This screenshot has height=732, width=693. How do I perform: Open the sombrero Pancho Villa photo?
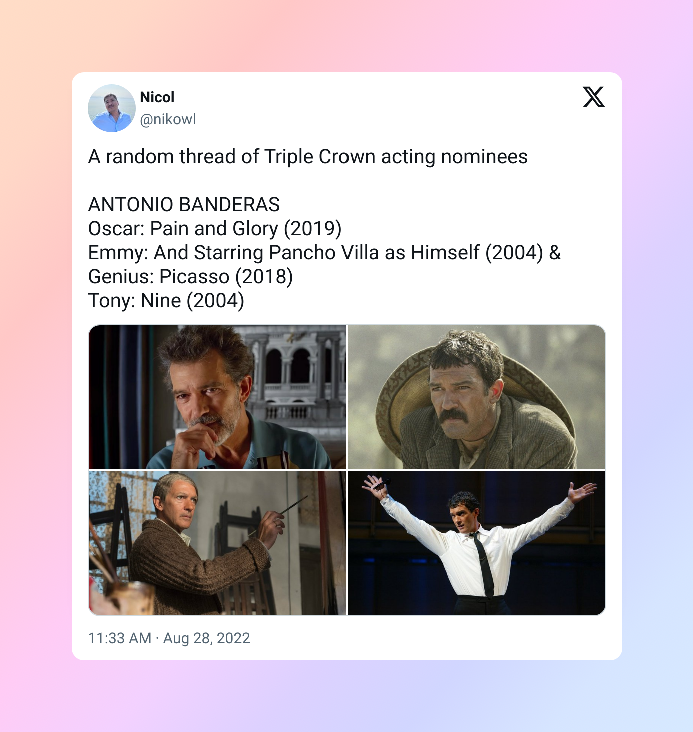coord(476,397)
